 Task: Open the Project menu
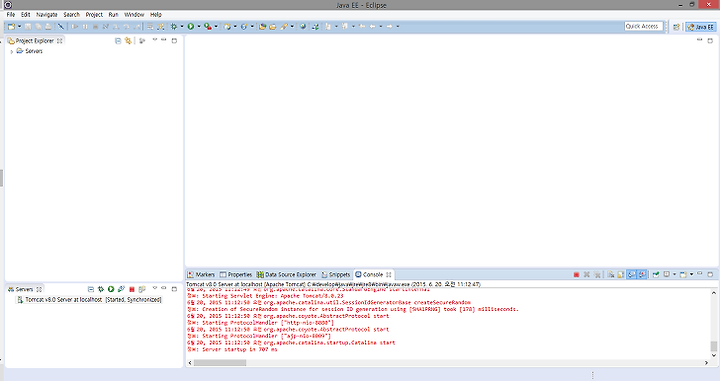pyautogui.click(x=94, y=15)
